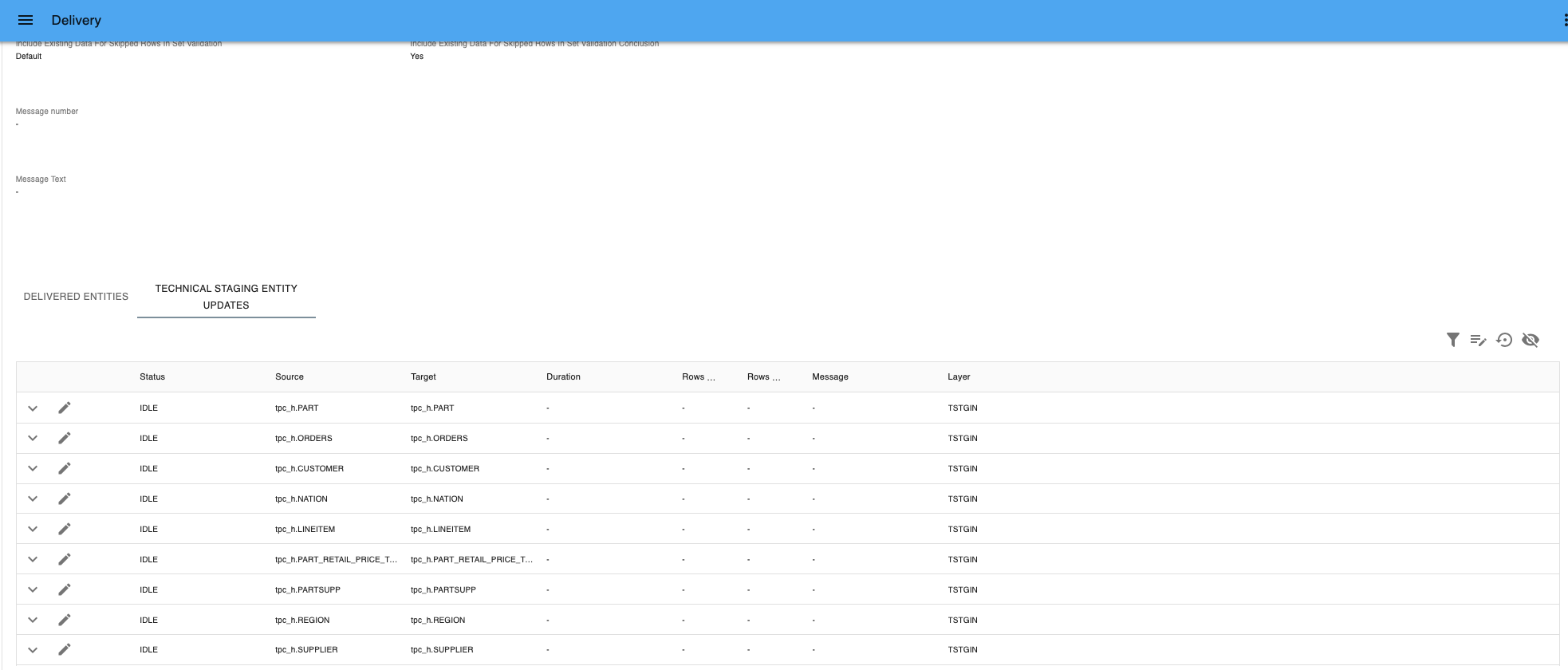Click IDLE status in tpc_h.PART row
This screenshot has width=1568, height=670.
[149, 408]
